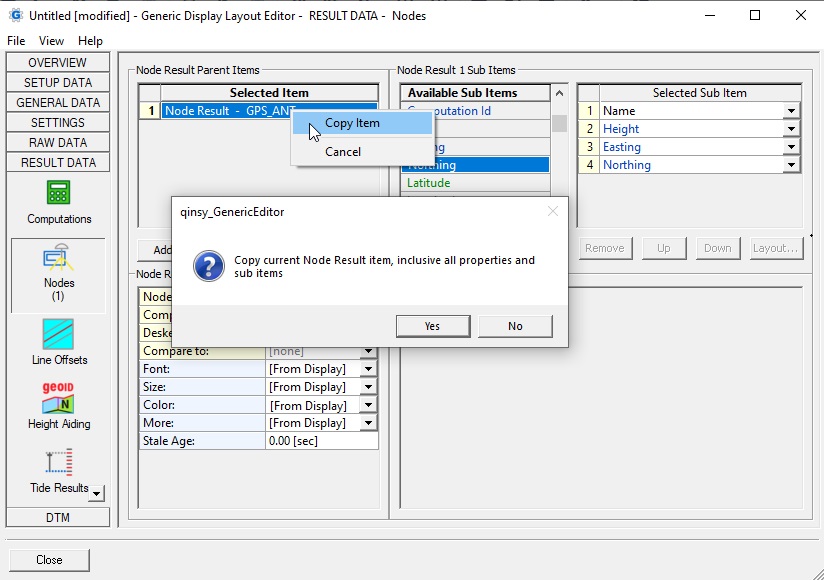Click the Height Aiding geoid icon

coord(58,397)
